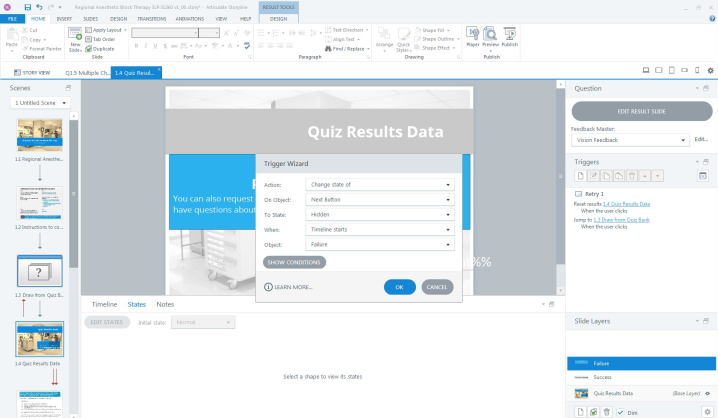
Task: Follow the 1.3 Draw from Quiz Bank link
Action: click(x=621, y=220)
